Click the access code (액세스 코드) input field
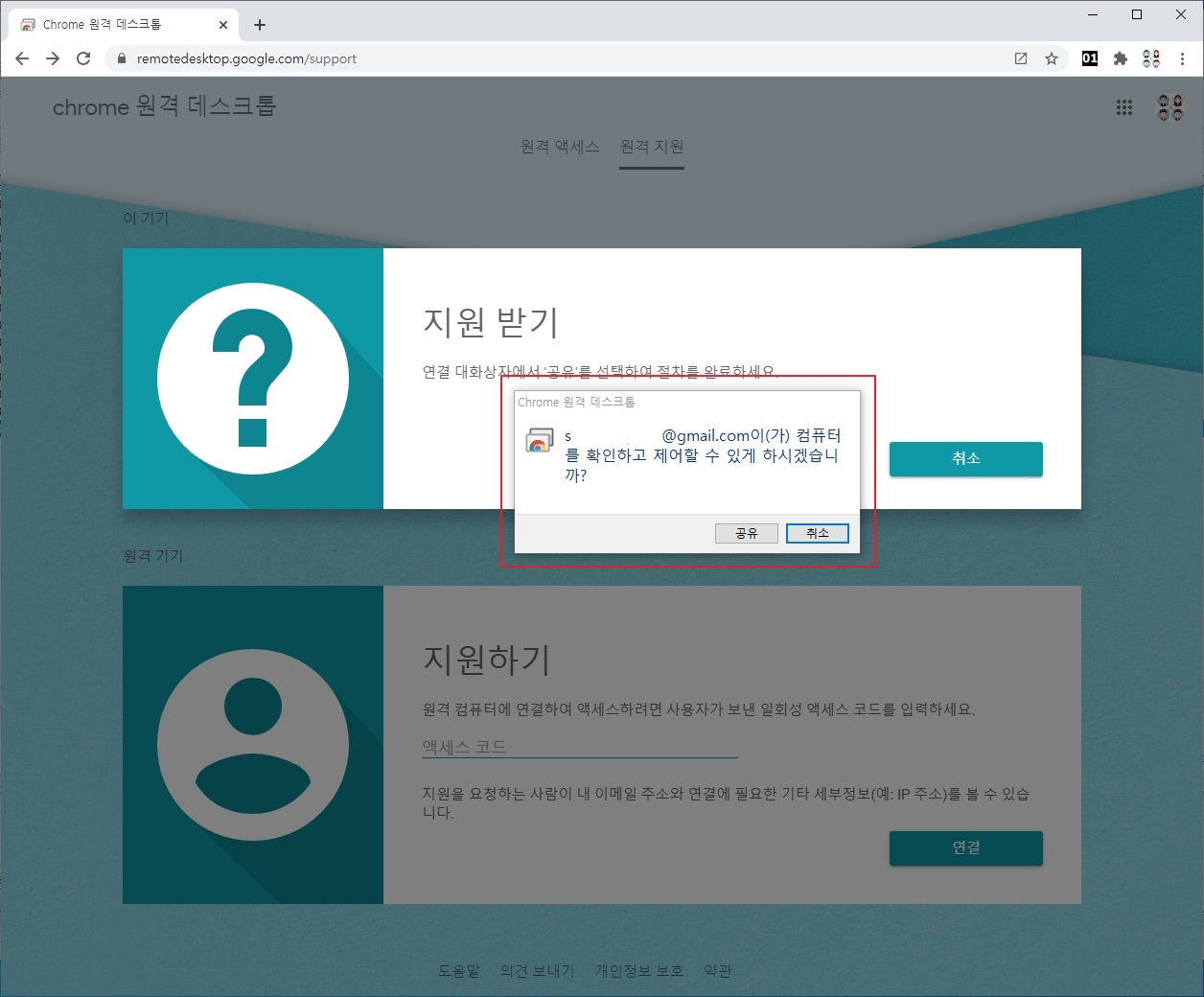 579,747
